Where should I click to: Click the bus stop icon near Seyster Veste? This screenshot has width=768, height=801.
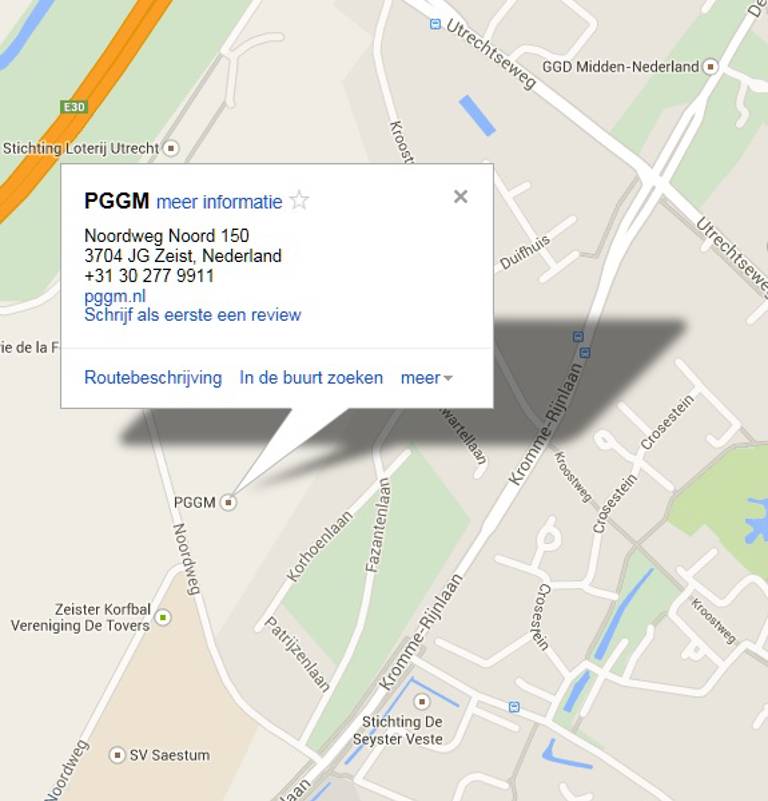click(x=514, y=706)
